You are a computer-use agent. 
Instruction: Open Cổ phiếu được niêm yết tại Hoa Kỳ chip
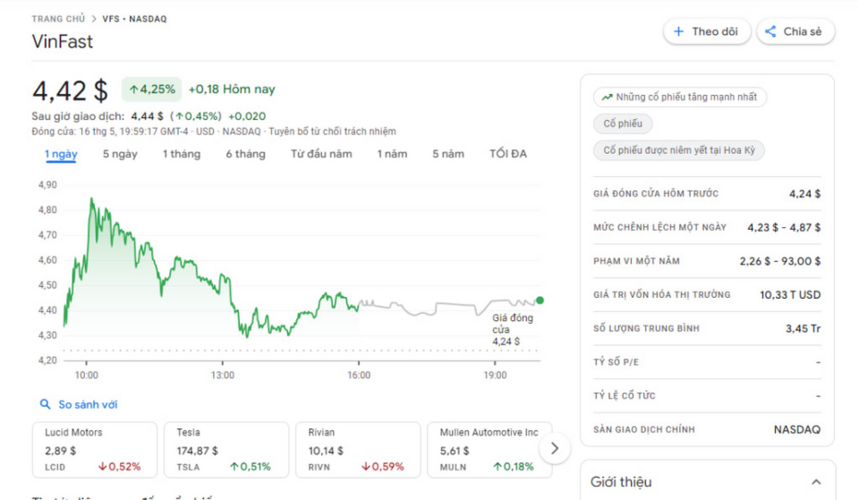point(678,150)
